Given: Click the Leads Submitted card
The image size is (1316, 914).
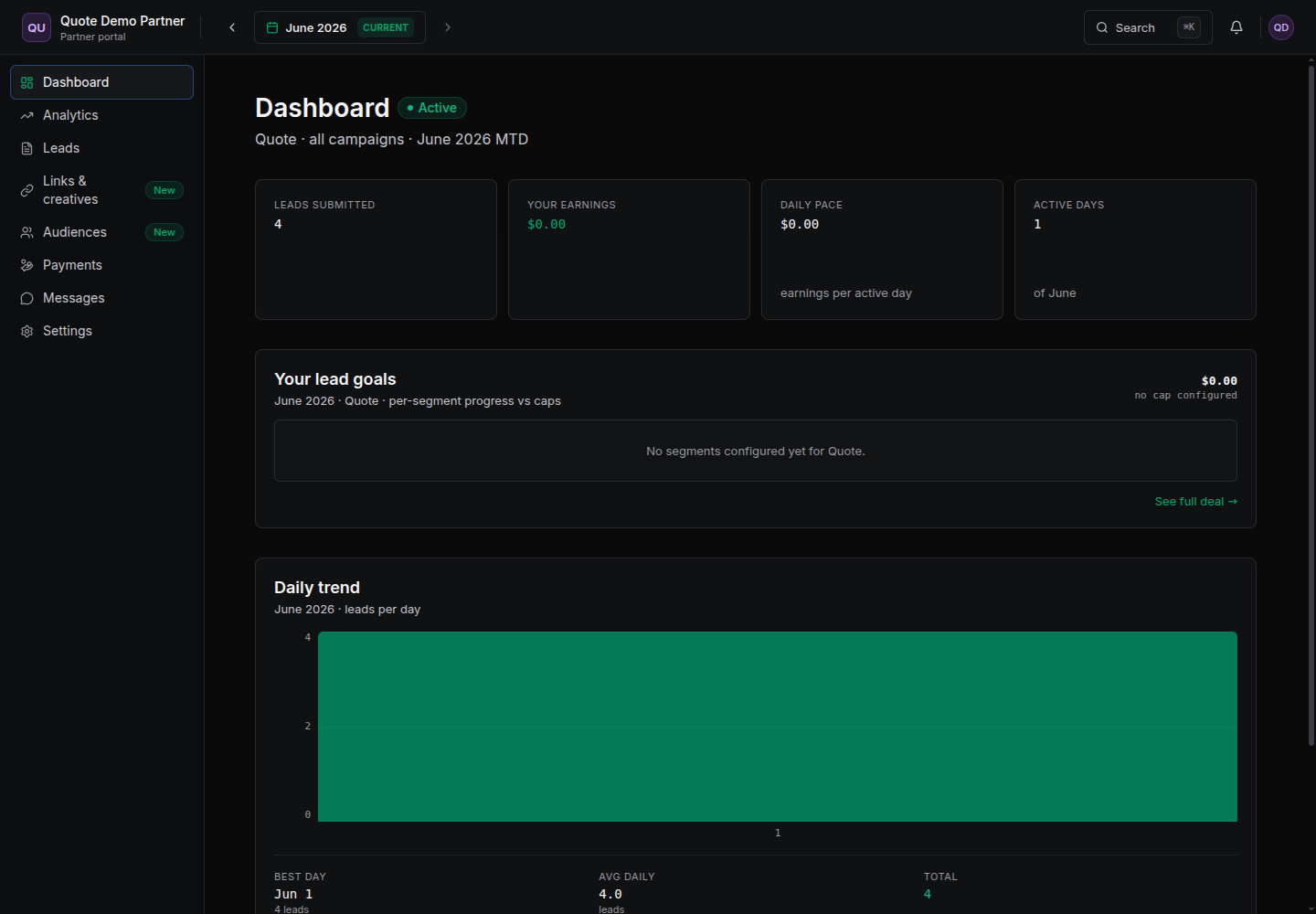Looking at the screenshot, I should pyautogui.click(x=376, y=250).
